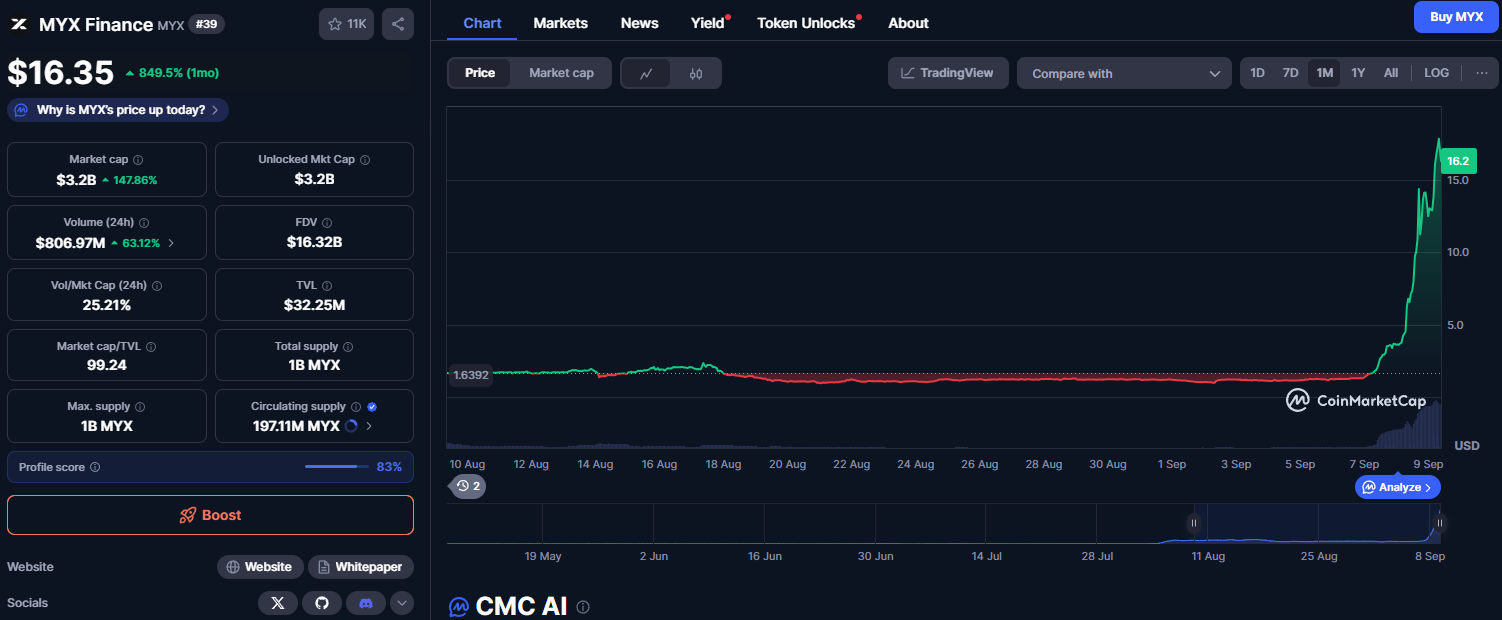Click the Buy MYX button

[x=1456, y=17]
